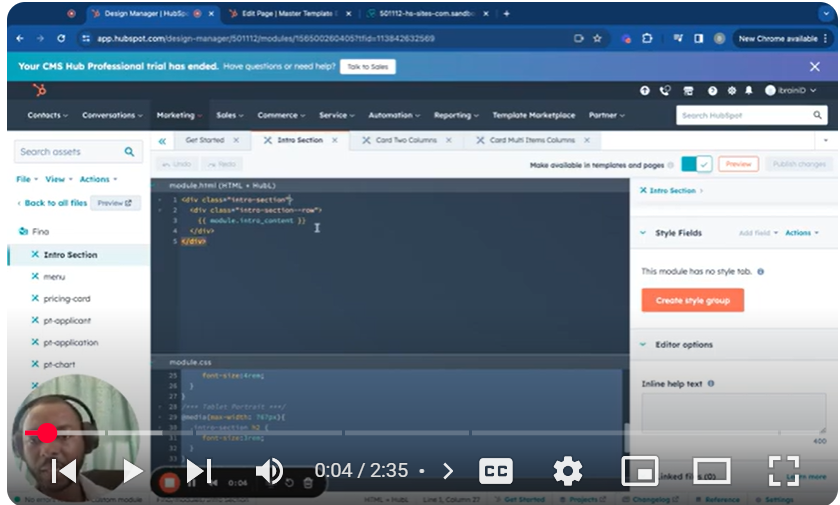Open Contacts navigation menu
Screen dimensions: 840x505
click(47, 115)
